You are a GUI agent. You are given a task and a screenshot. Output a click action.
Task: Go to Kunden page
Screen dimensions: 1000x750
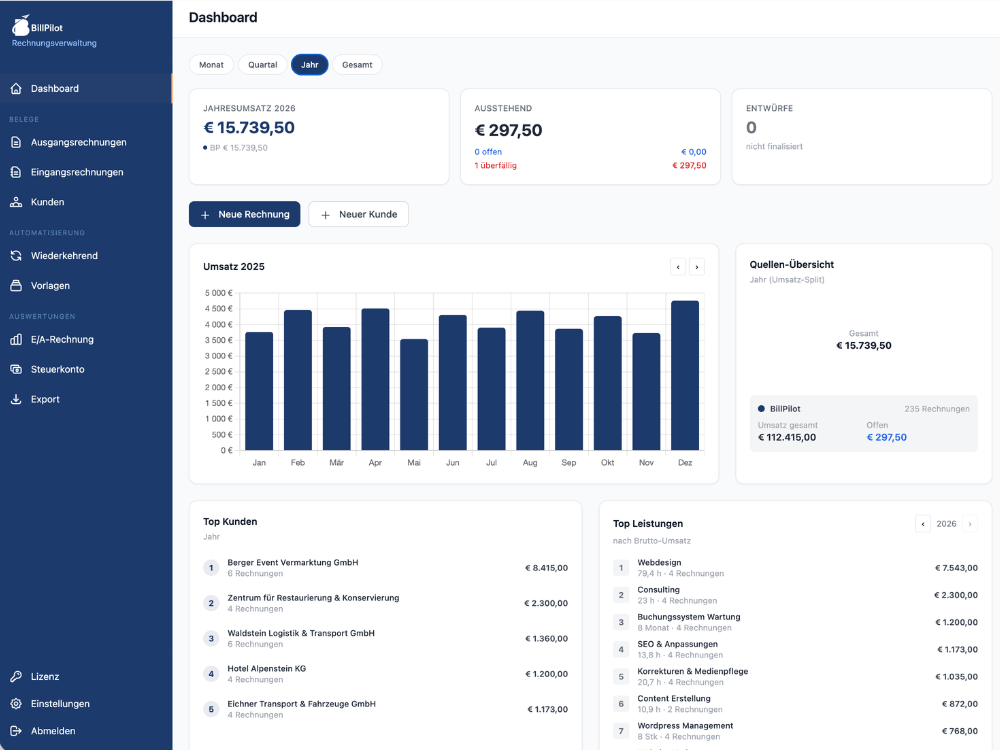click(86, 202)
